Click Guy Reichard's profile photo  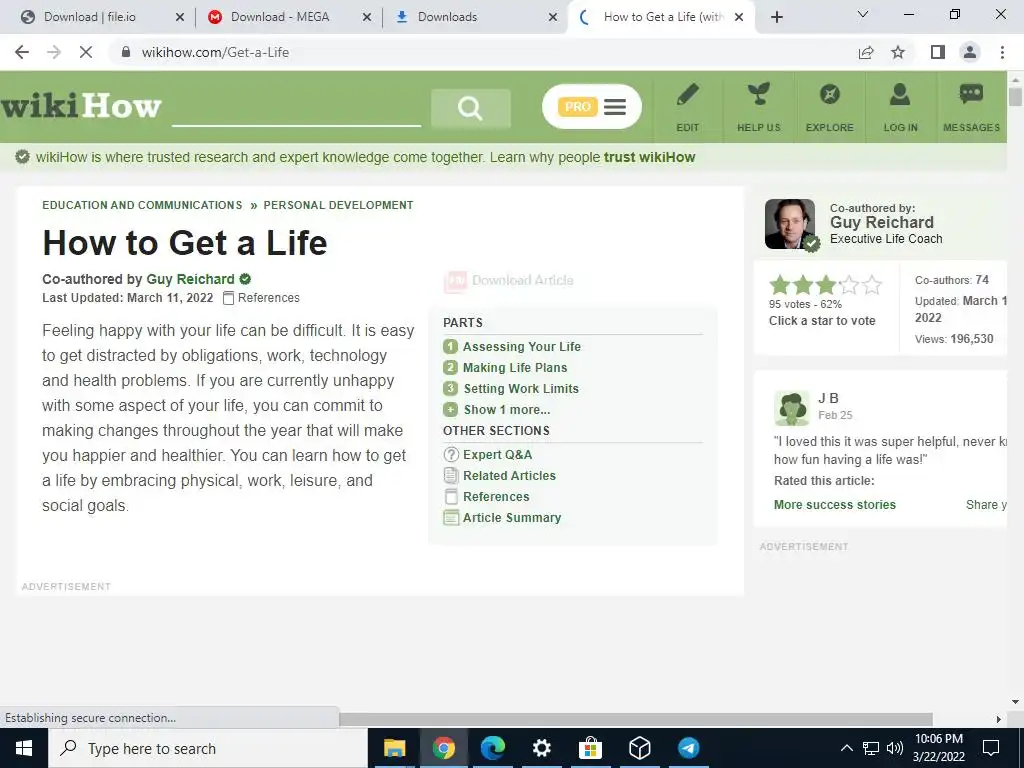790,224
